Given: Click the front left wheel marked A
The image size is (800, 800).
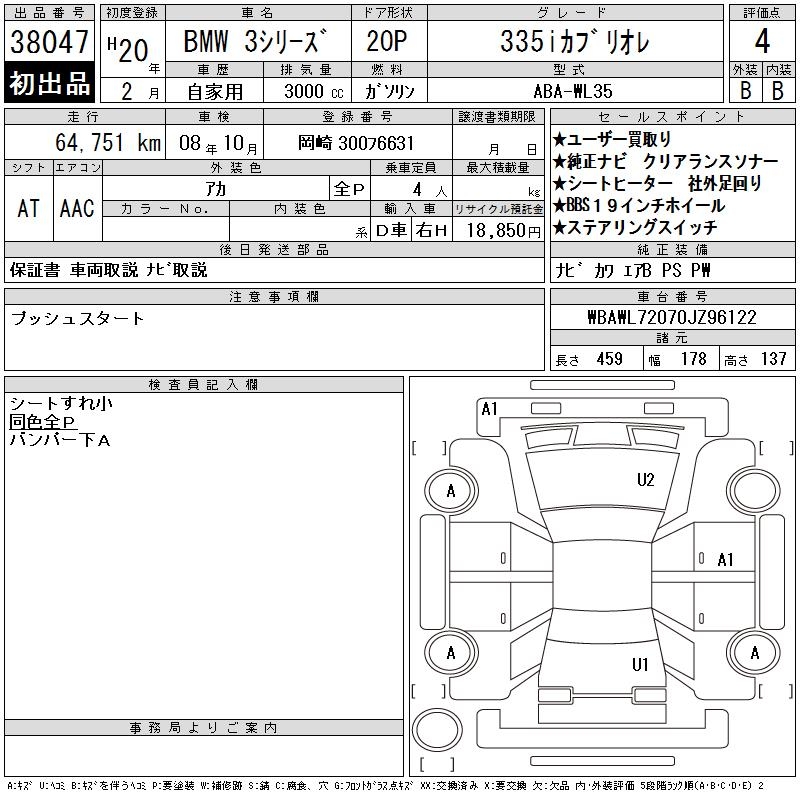Looking at the screenshot, I should [451, 491].
